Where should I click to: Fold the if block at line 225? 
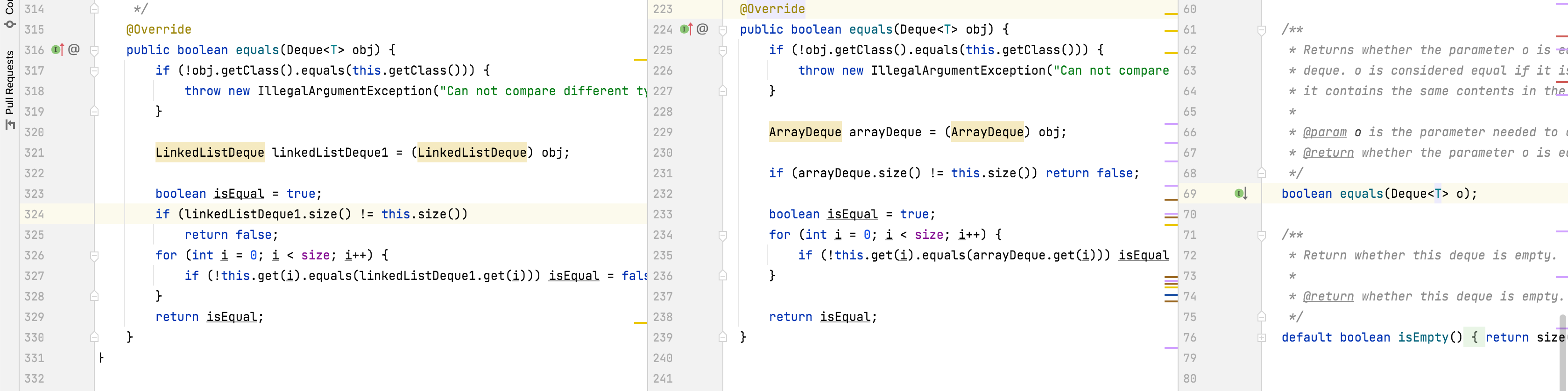[723, 50]
